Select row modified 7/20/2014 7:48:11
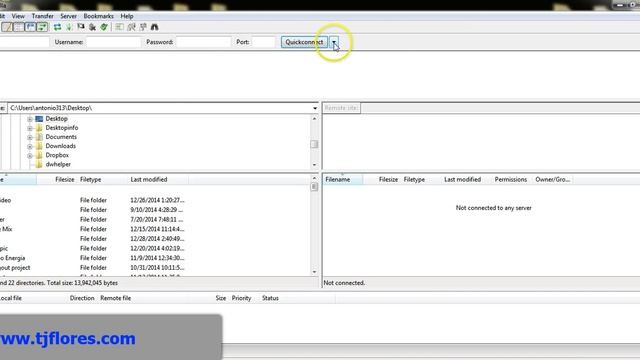640x360 pixels. [x=155, y=220]
